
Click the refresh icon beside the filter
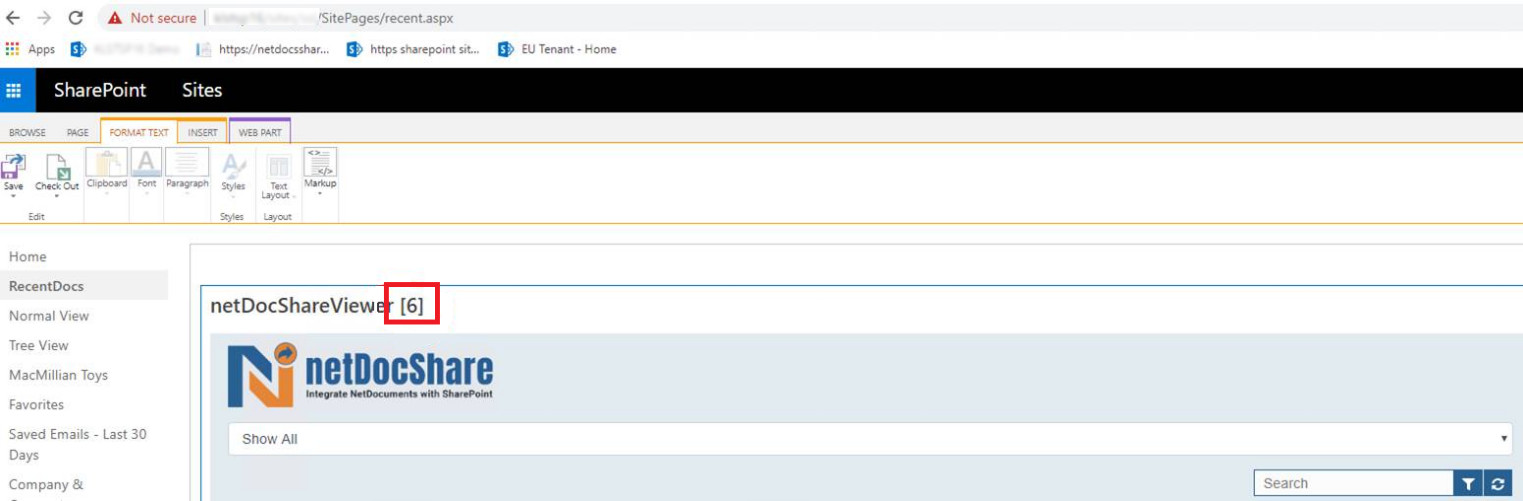coord(1497,483)
